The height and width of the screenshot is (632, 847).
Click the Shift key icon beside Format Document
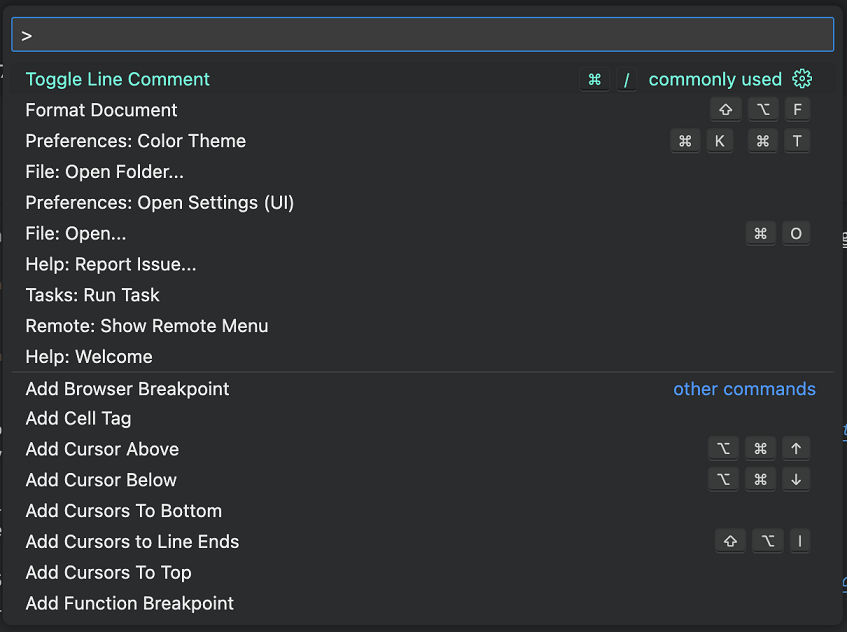726,109
